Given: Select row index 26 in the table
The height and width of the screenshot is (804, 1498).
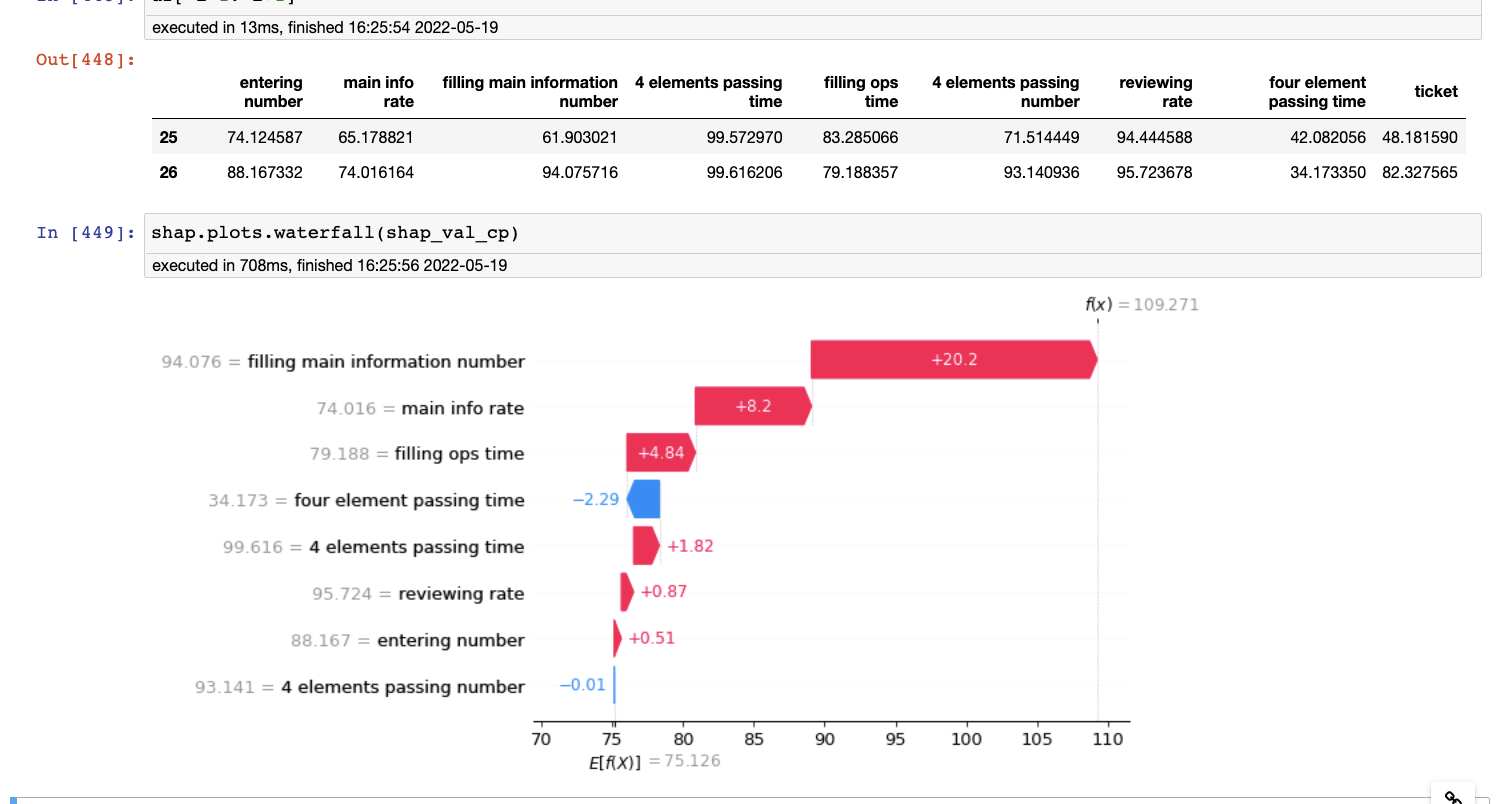Looking at the screenshot, I should click(168, 172).
